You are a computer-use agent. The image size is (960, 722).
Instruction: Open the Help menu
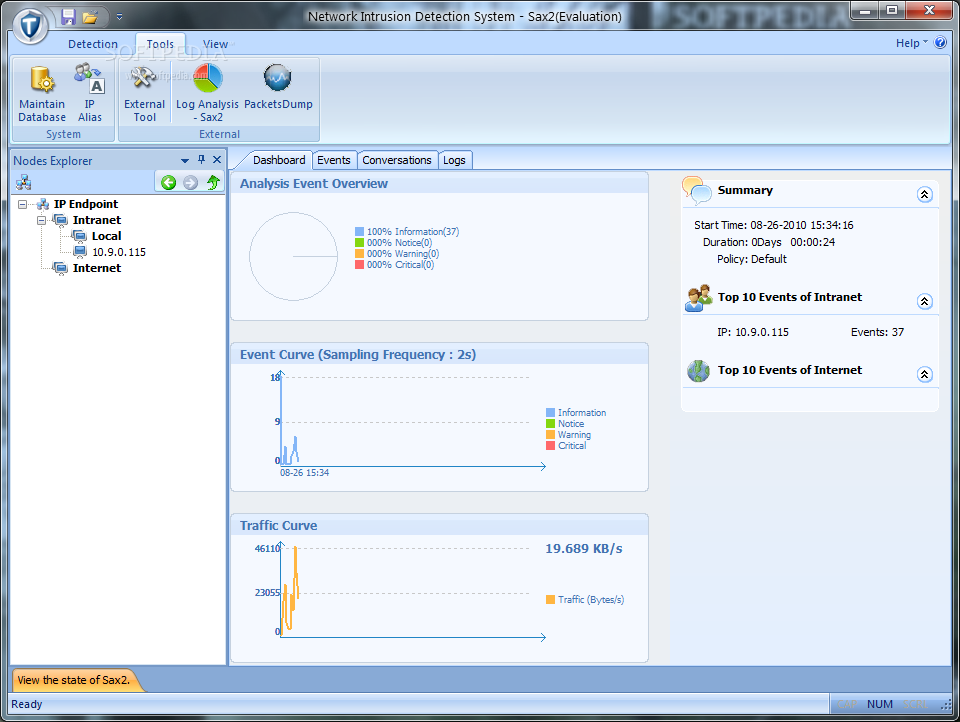click(x=912, y=43)
